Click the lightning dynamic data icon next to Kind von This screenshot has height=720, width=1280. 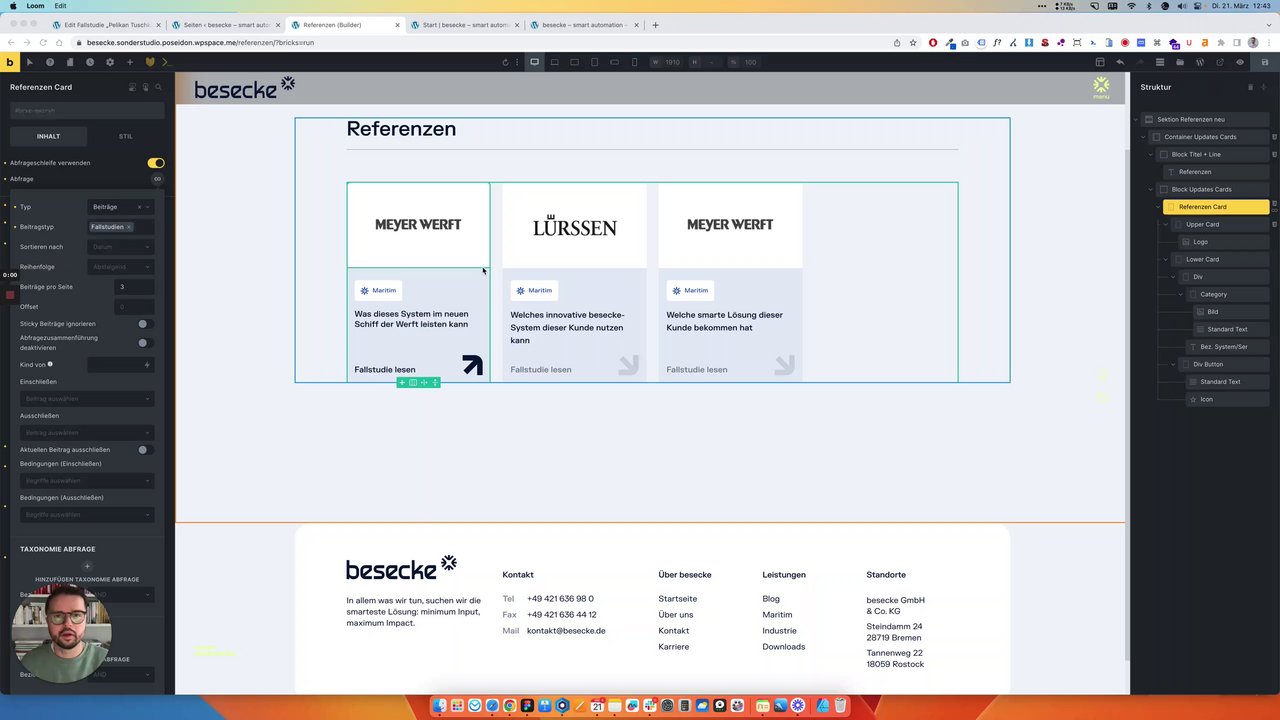(x=147, y=365)
